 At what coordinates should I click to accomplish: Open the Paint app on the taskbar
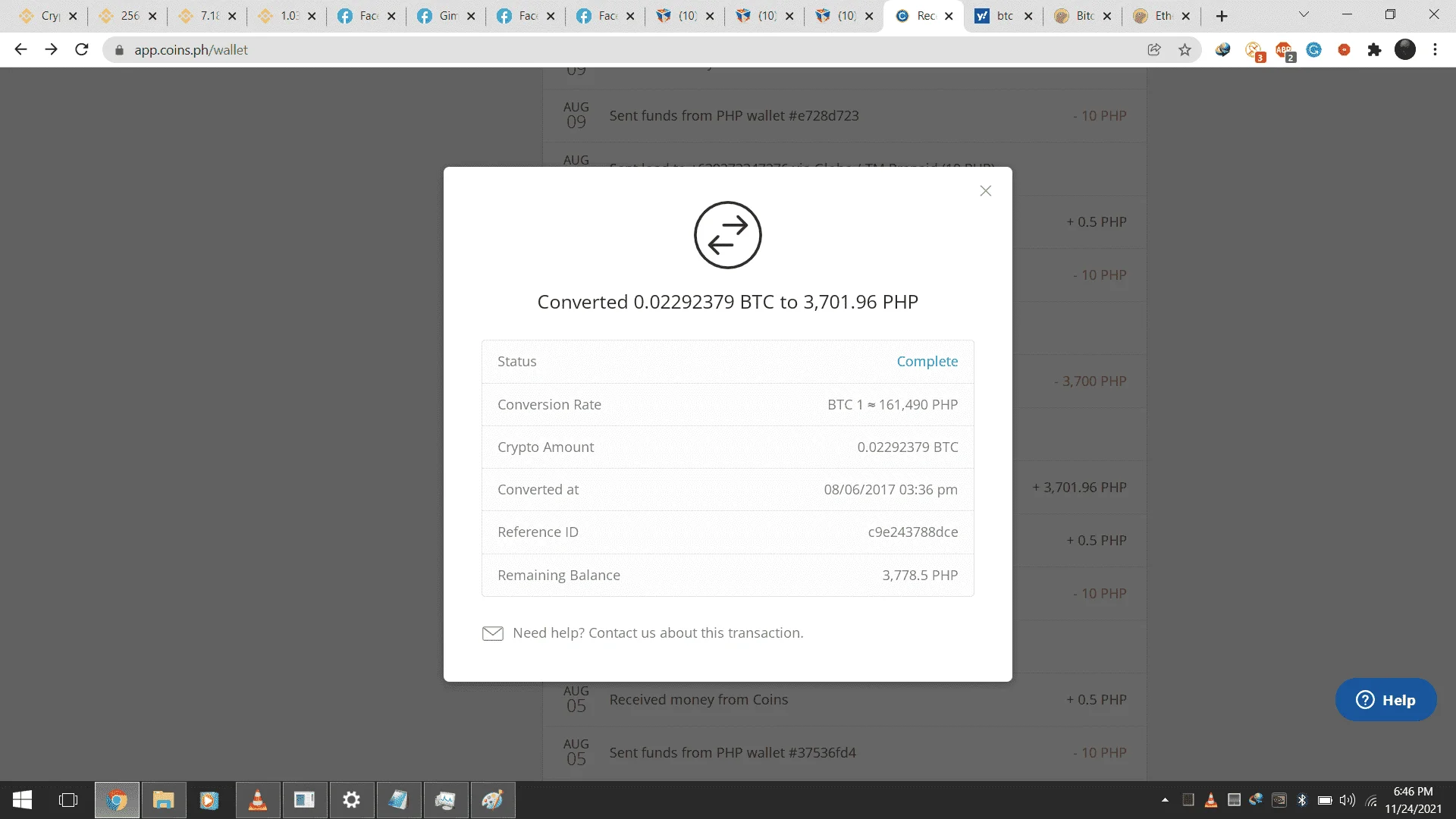[493, 800]
